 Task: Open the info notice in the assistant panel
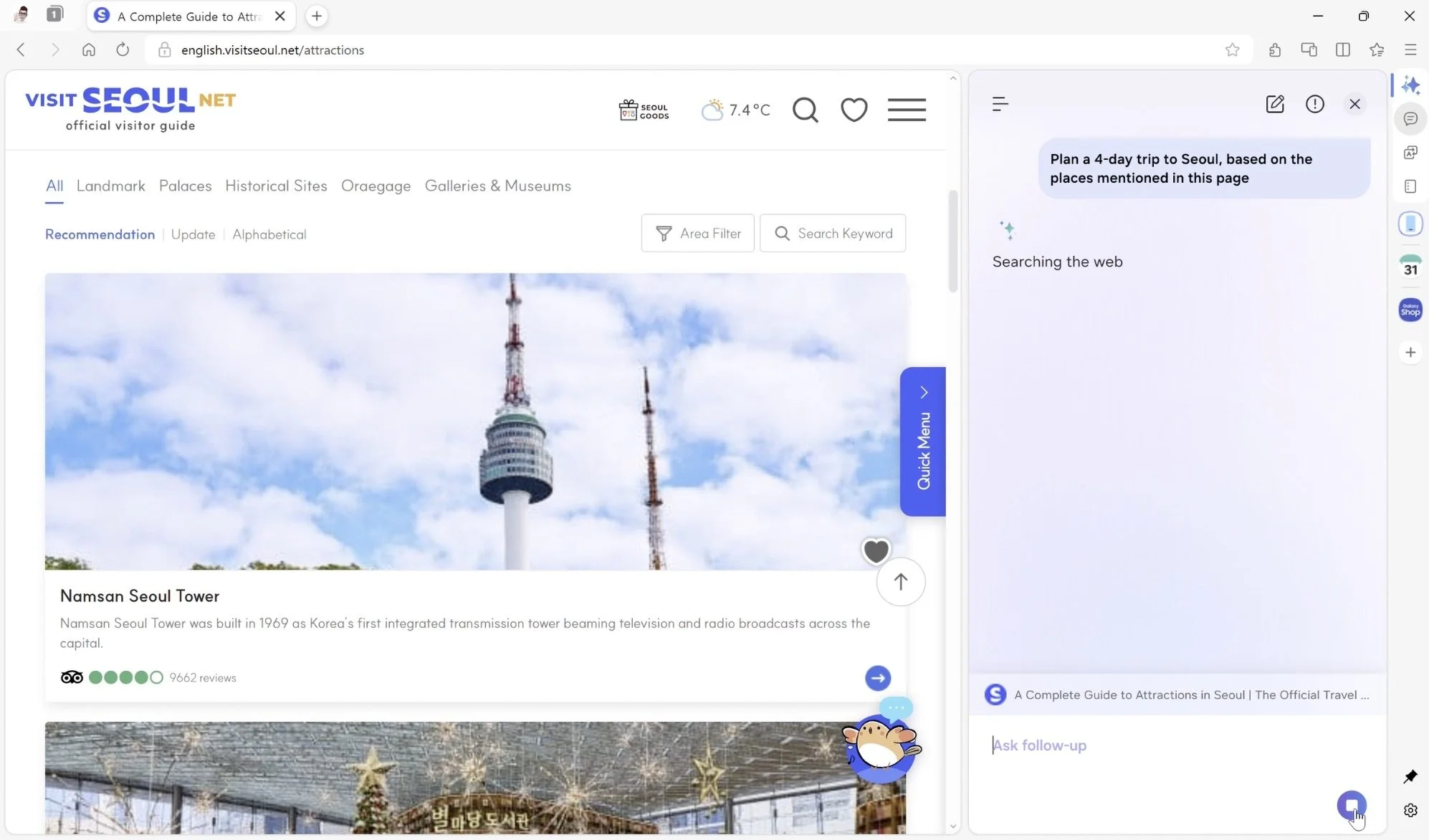pos(1316,104)
